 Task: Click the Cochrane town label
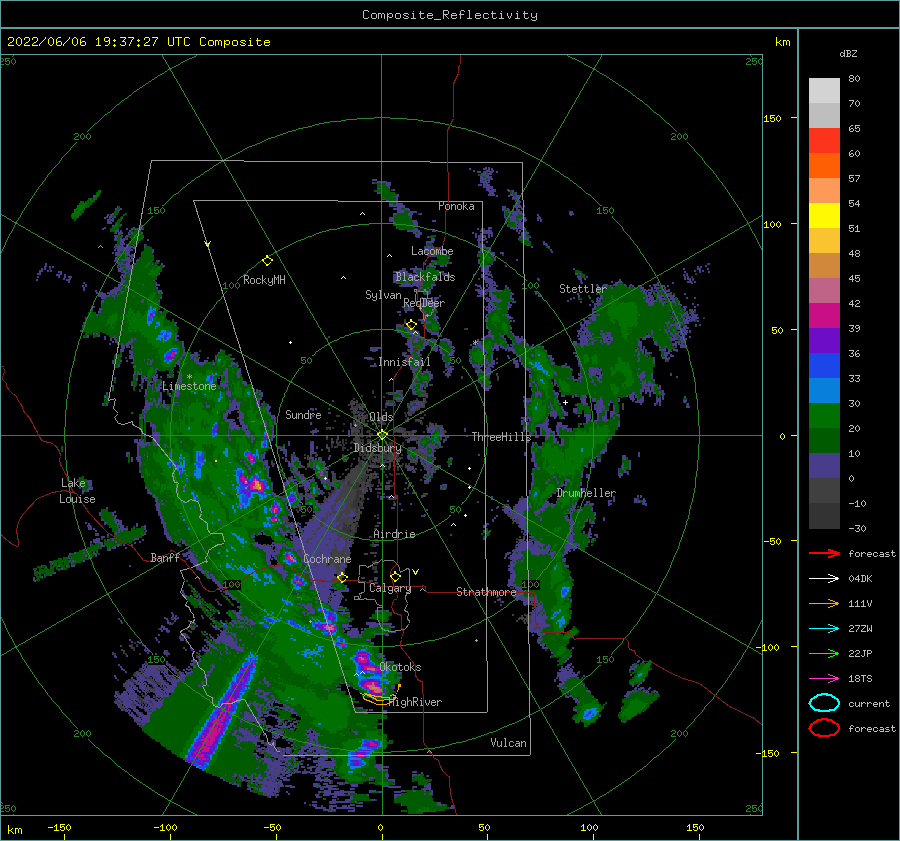pyautogui.click(x=327, y=559)
